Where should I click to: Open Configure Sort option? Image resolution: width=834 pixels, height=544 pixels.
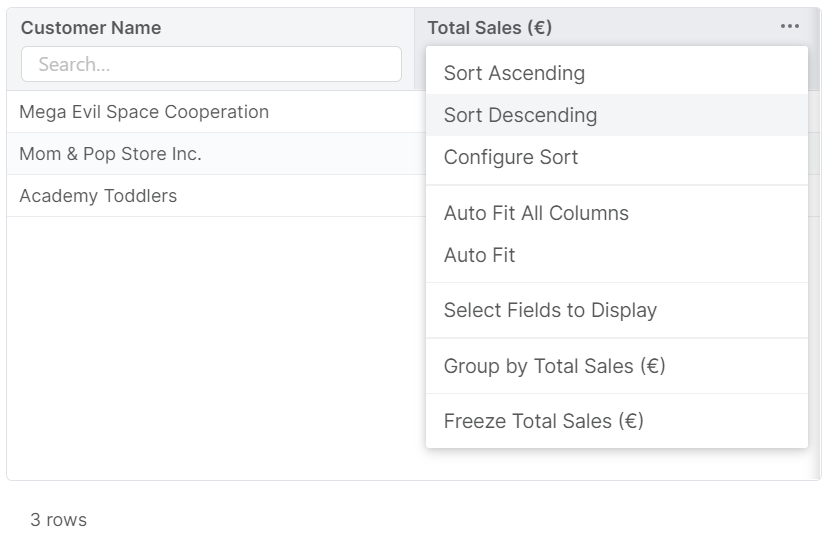[x=510, y=157]
